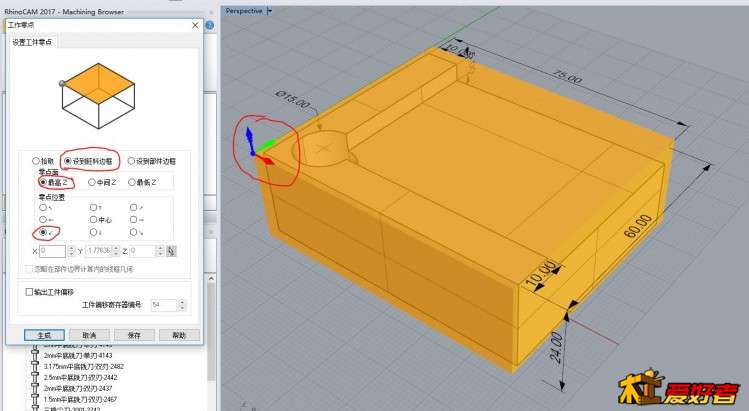Click the register number 54 spinner arrows

tap(182, 304)
